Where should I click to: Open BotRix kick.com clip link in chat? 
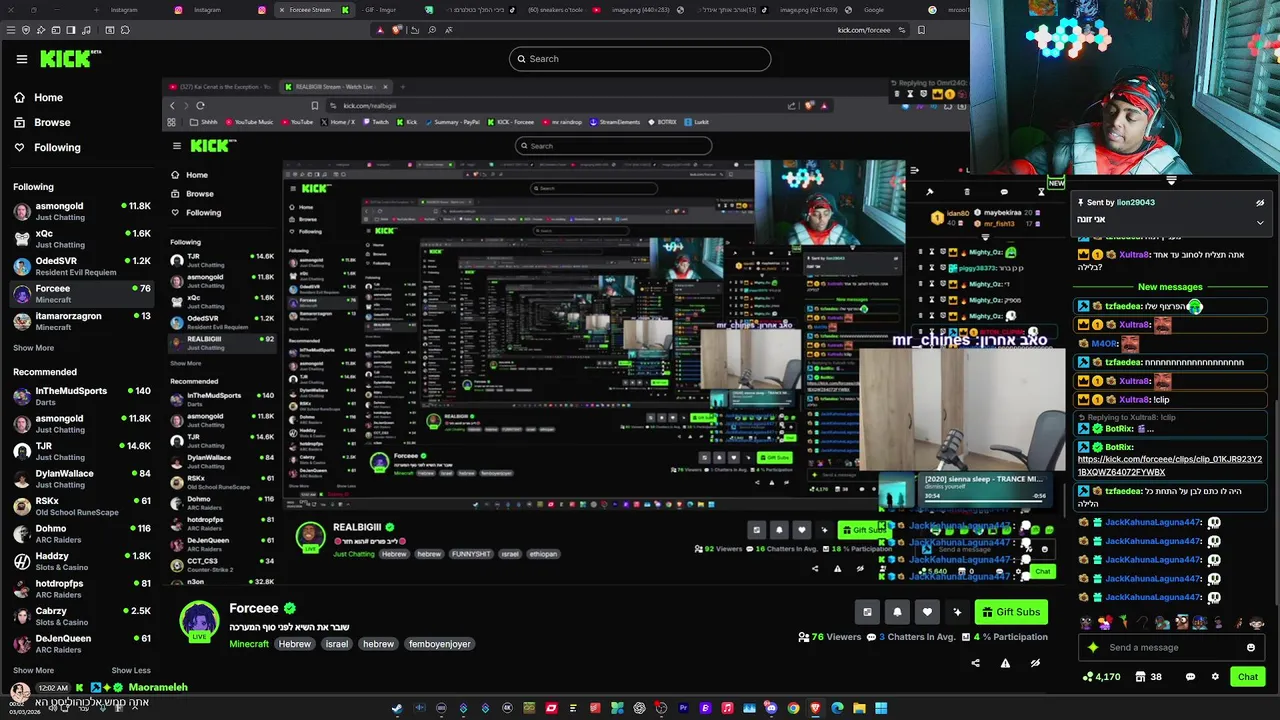click(1169, 466)
